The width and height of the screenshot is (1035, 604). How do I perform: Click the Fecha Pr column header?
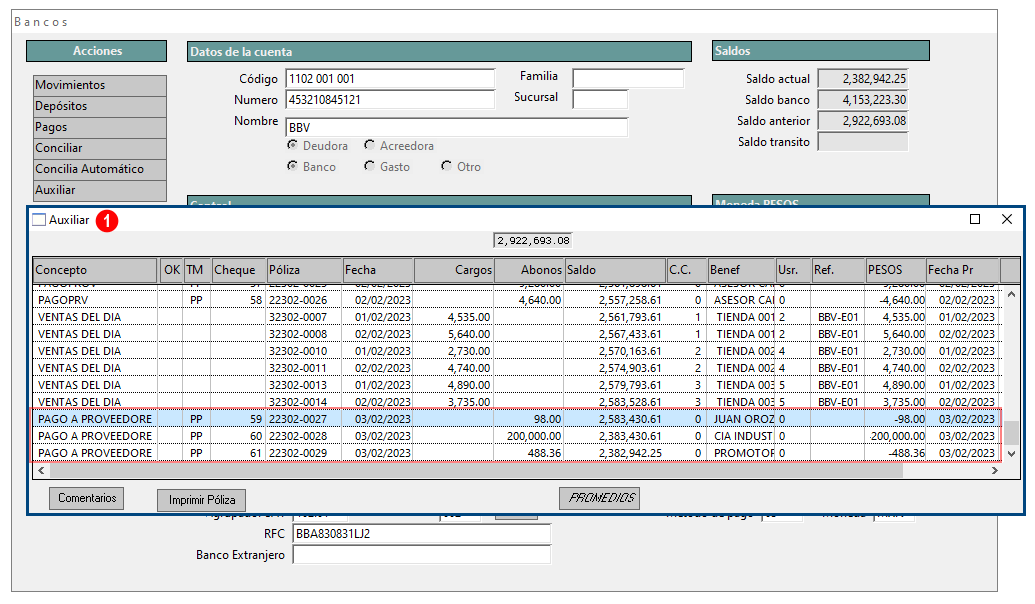(x=963, y=270)
